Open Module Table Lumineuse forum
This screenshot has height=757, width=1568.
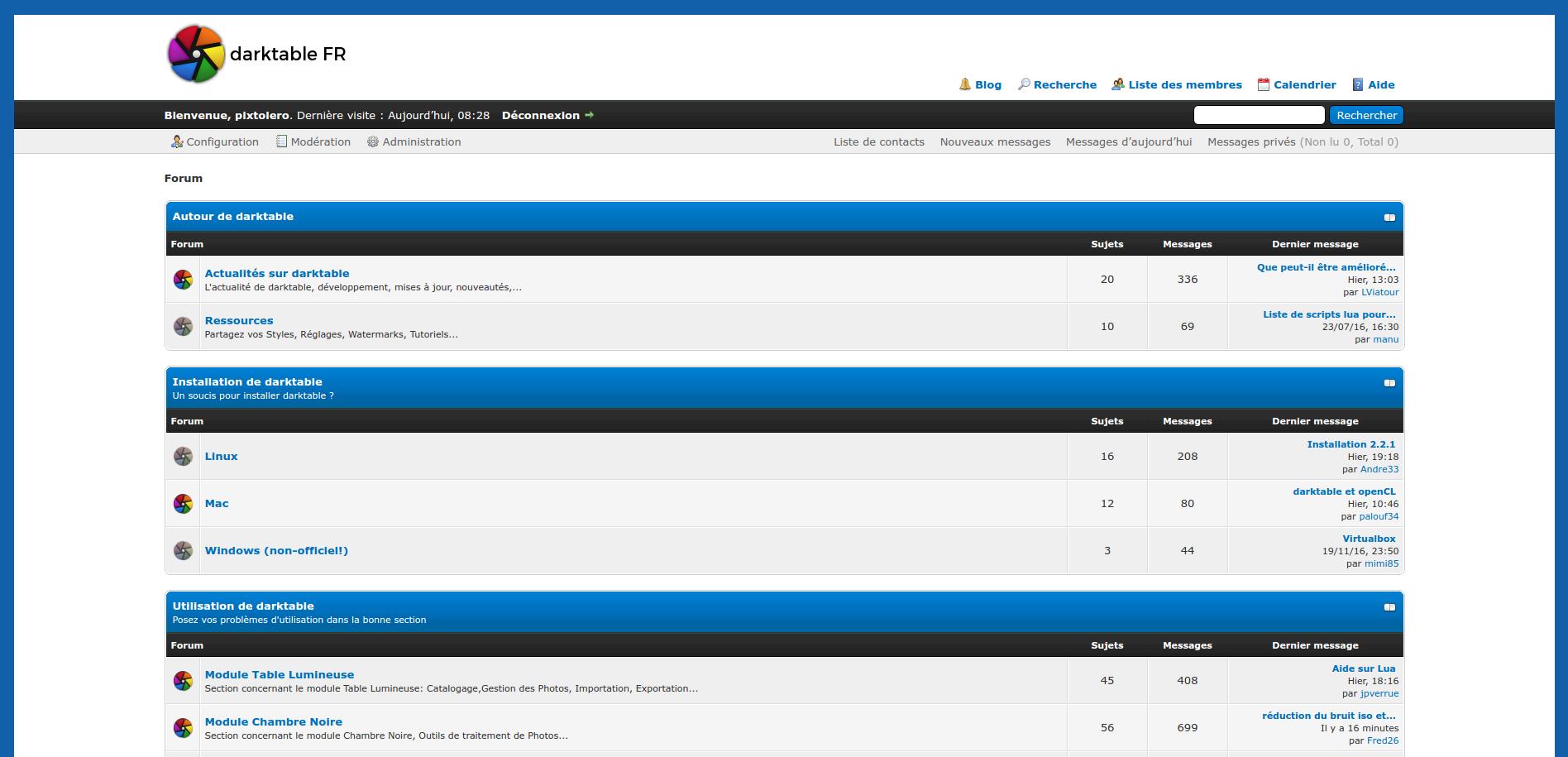pos(280,674)
